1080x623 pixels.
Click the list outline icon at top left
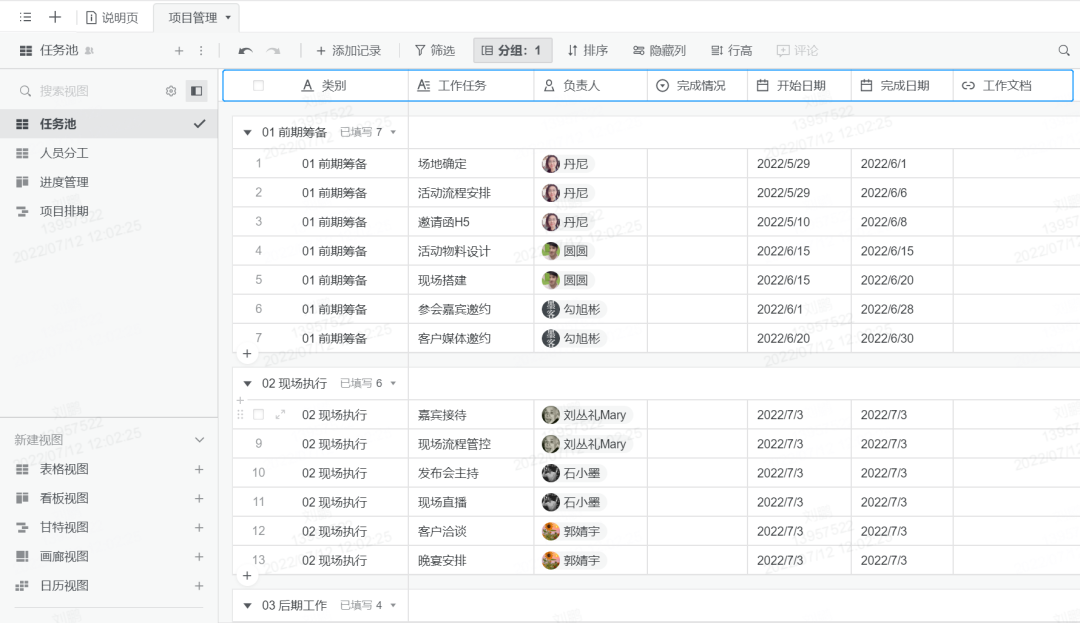click(x=25, y=16)
